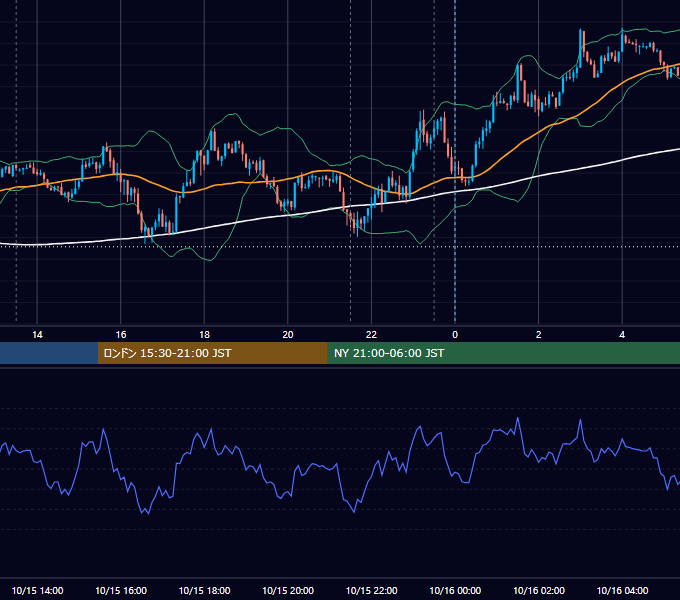The image size is (680, 600).
Task: Click the 10/15 18:00 date label
Action: point(204,590)
